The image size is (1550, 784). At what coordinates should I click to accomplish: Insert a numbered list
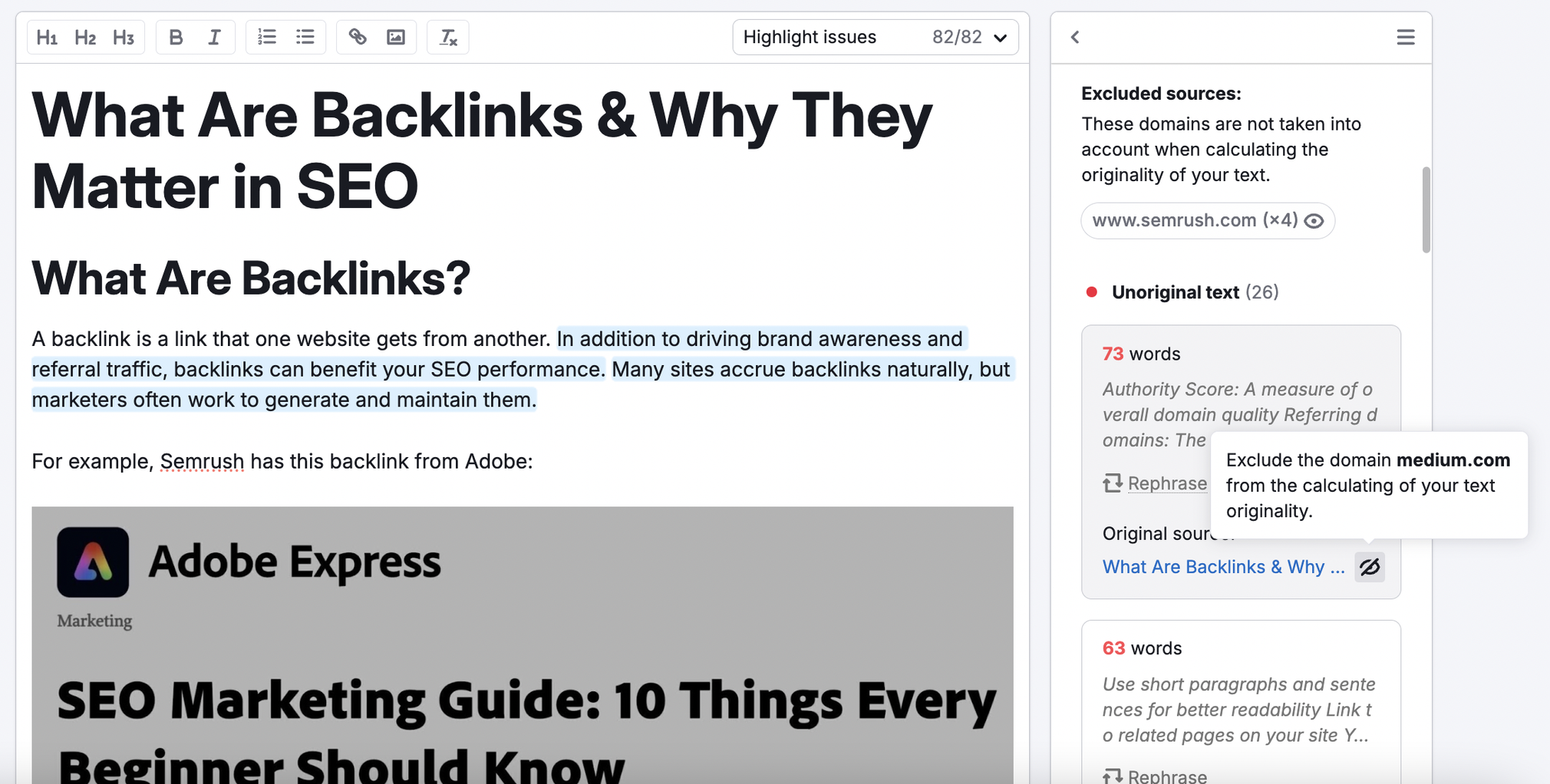[x=266, y=36]
